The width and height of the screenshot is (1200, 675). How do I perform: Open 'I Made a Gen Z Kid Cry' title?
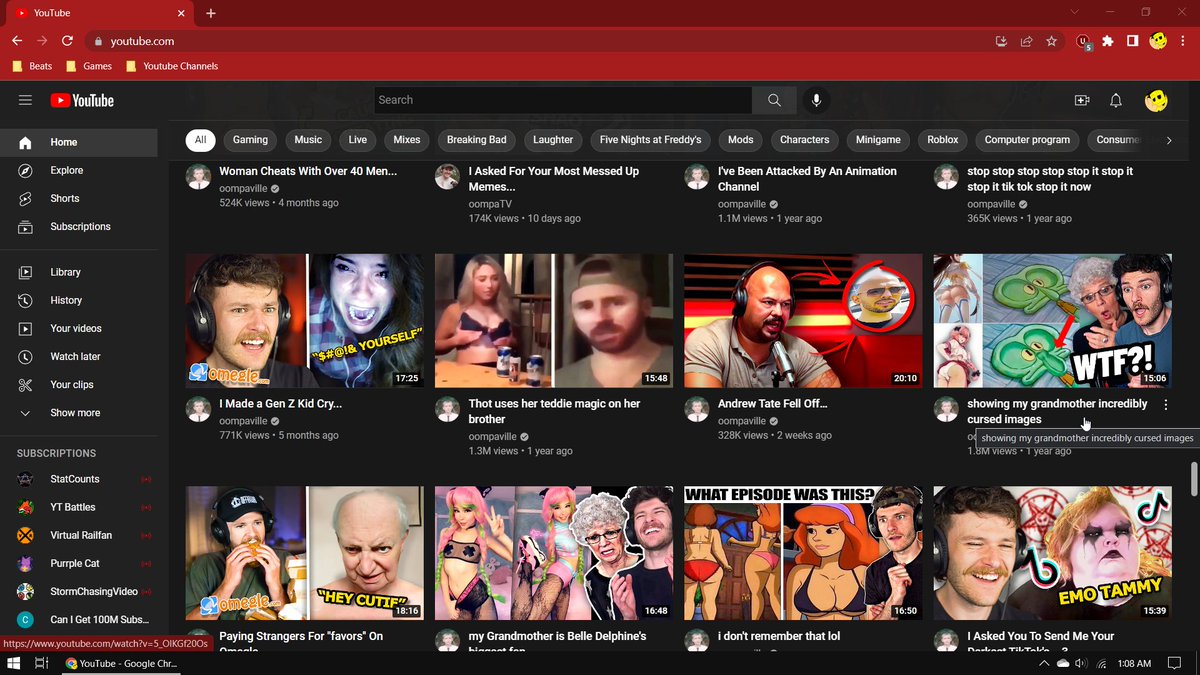point(280,404)
